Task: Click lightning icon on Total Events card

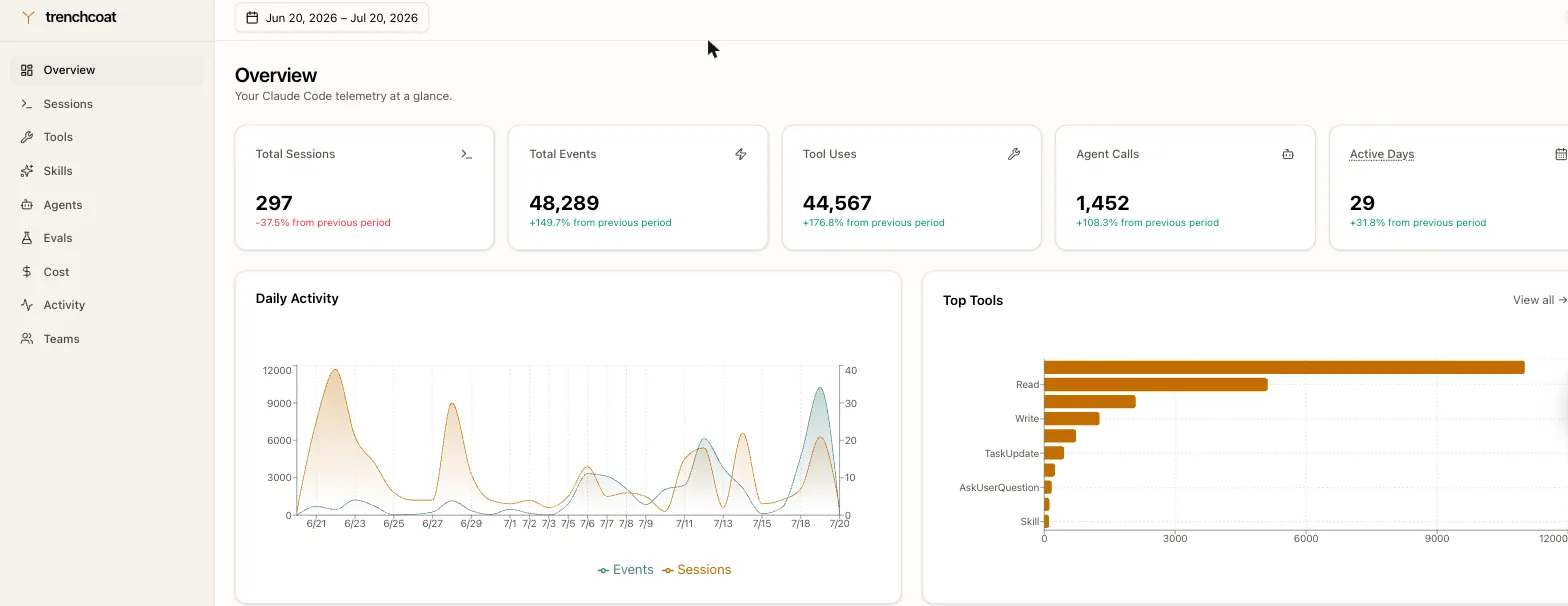Action: (741, 154)
